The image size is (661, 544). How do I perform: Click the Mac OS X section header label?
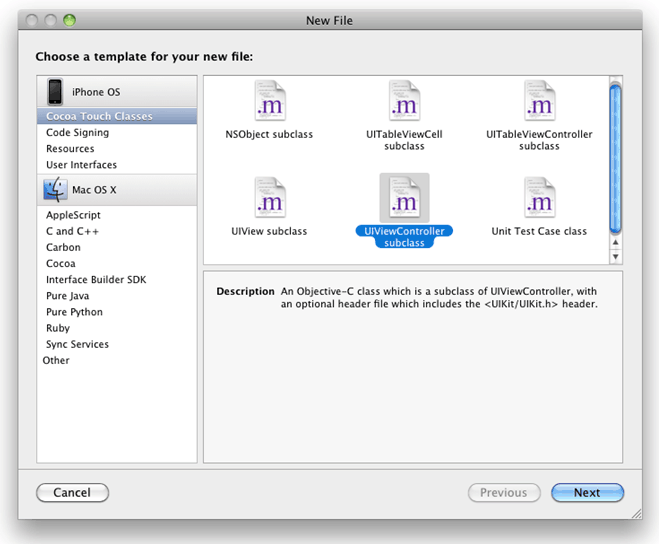coord(94,190)
